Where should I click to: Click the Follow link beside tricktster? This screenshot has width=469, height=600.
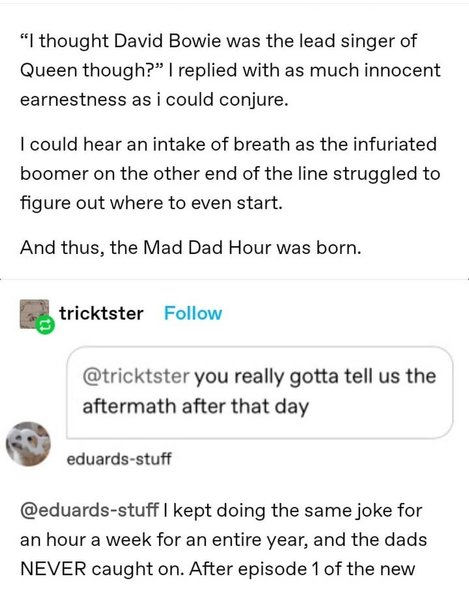tap(193, 313)
